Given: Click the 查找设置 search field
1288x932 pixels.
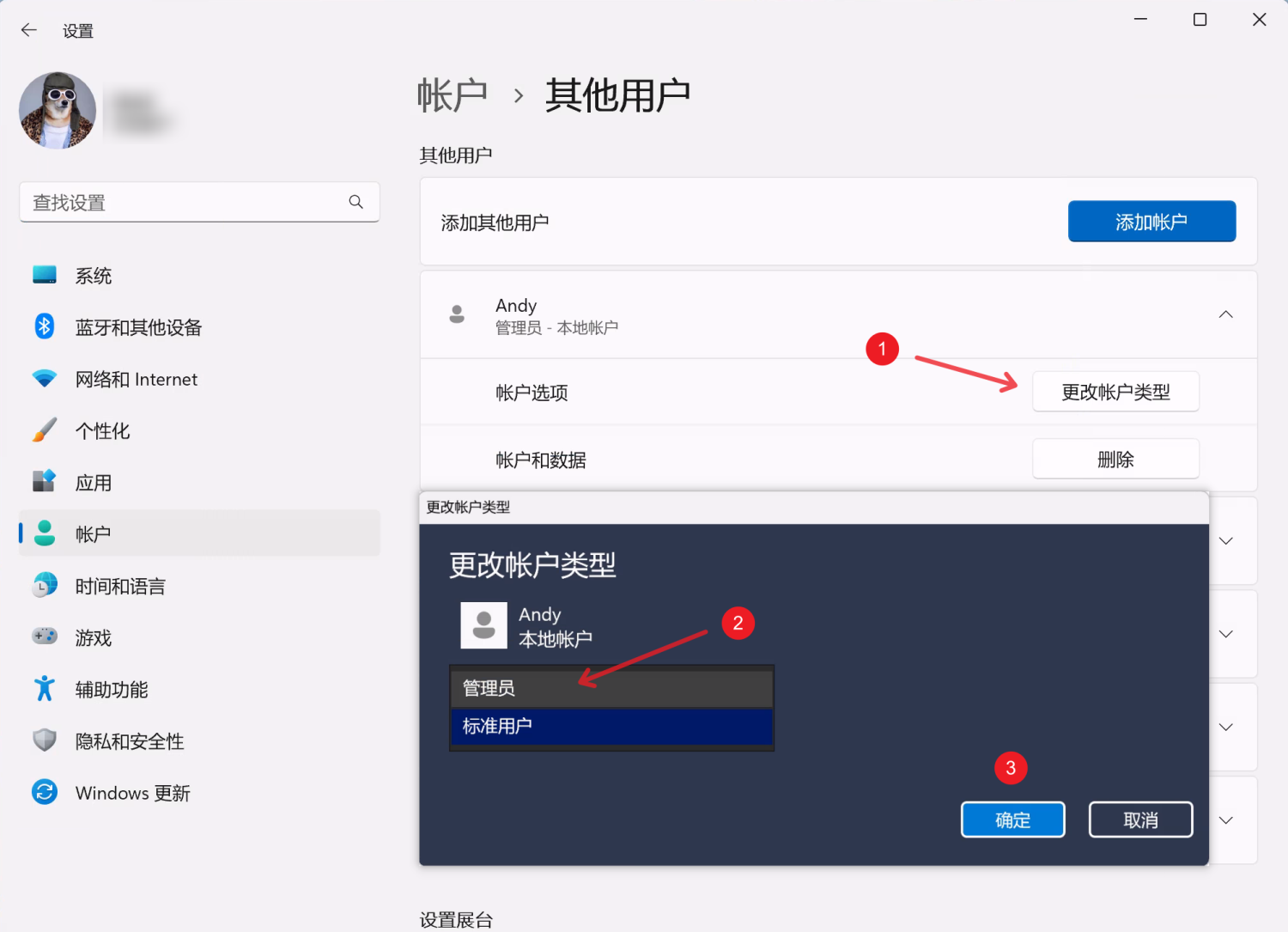Looking at the screenshot, I should click(185, 203).
